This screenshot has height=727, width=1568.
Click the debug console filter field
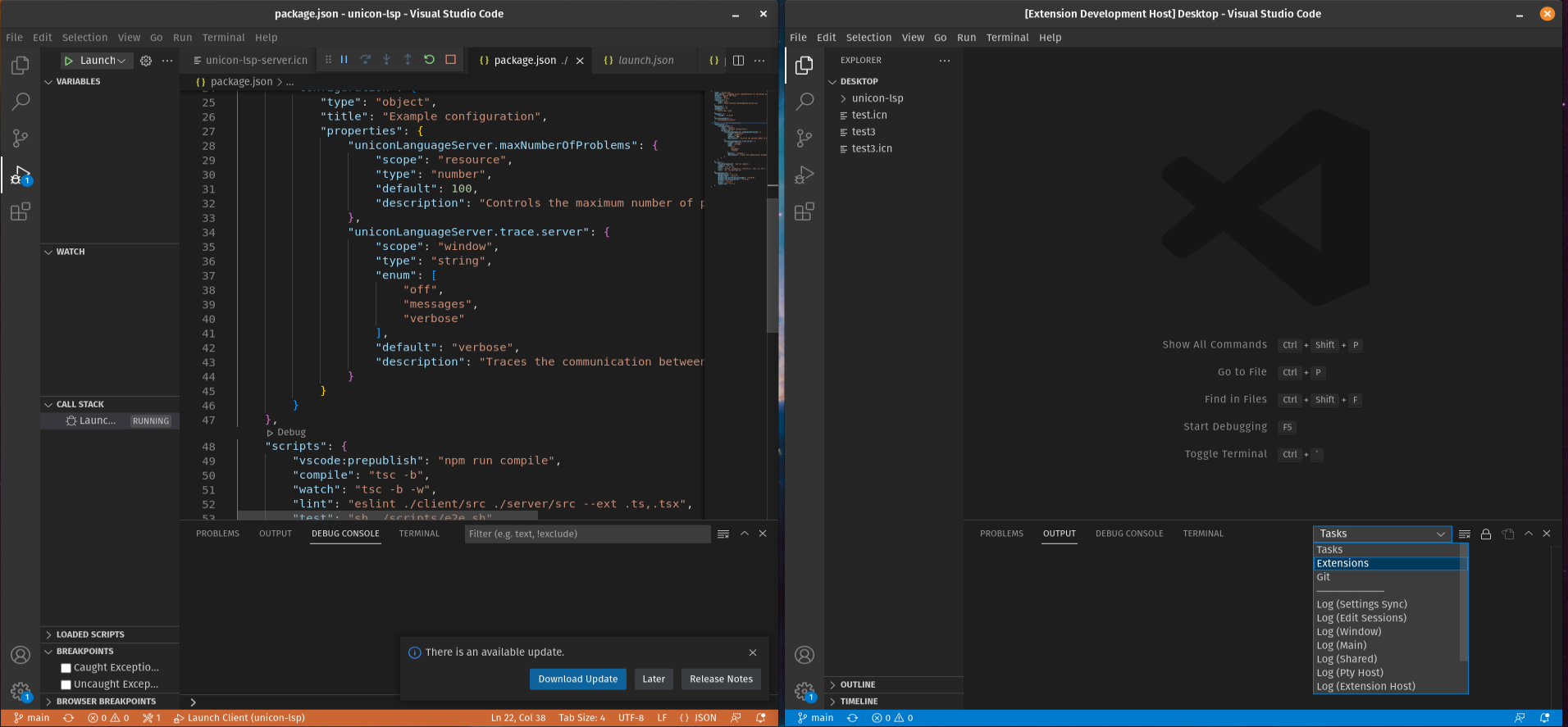coord(587,534)
